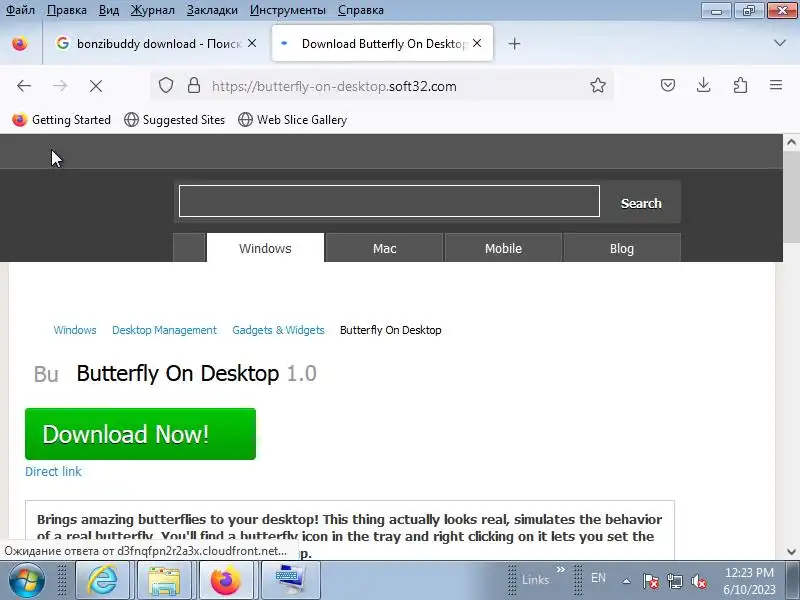The image size is (800, 600).
Task: Open the Extensions puzzle icon
Action: [x=740, y=85]
